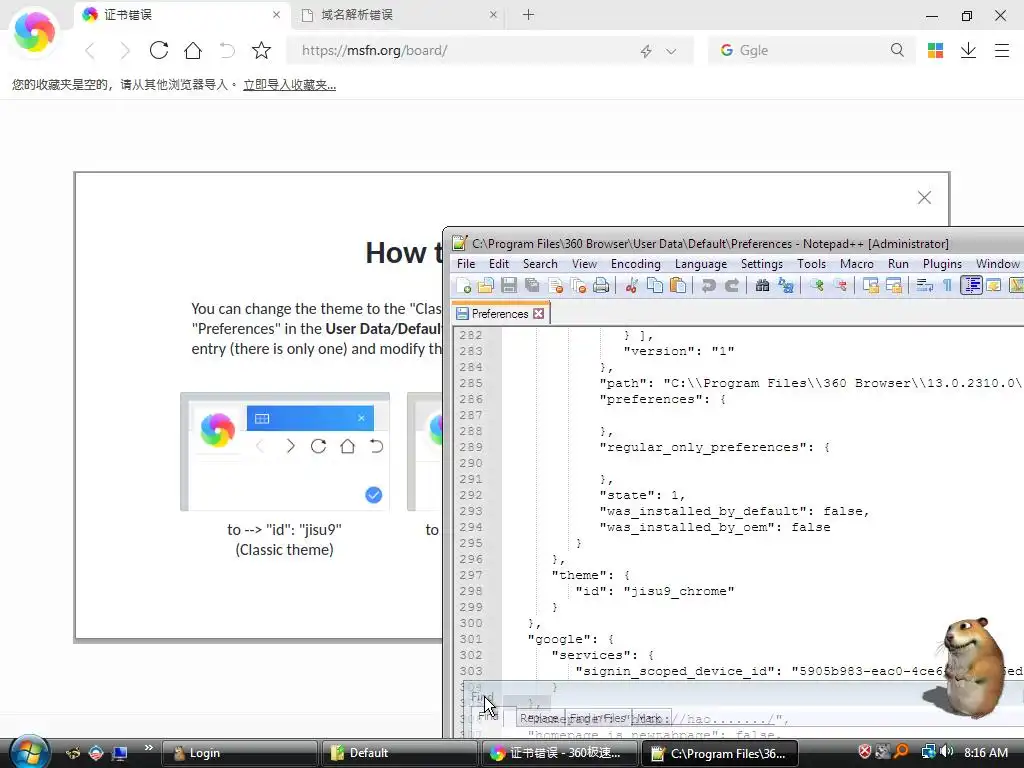This screenshot has height=768, width=1024.
Task: Click the browser Reload button
Action: click(x=159, y=50)
